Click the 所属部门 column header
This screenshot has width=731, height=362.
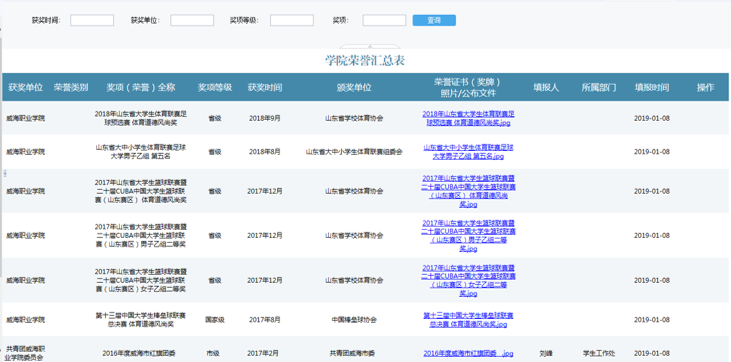(599, 87)
